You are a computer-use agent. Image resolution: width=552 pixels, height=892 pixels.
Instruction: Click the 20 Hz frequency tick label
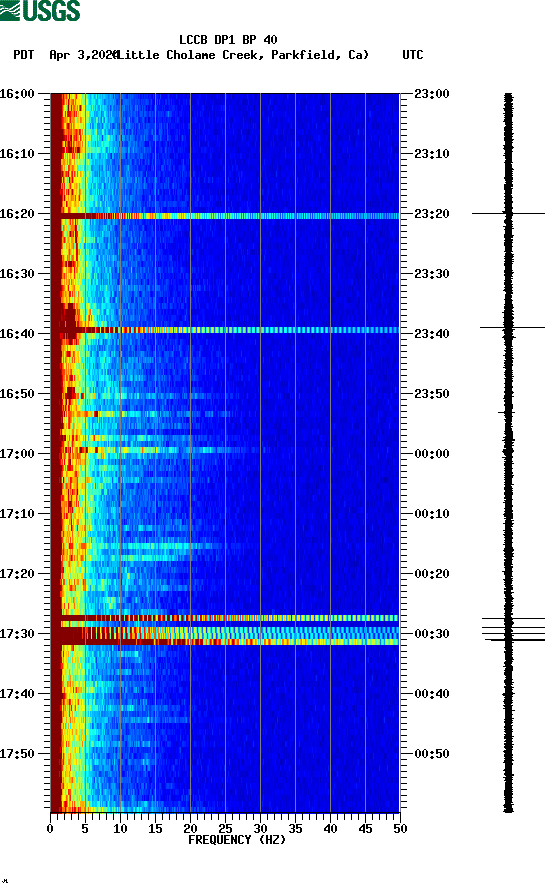190,829
